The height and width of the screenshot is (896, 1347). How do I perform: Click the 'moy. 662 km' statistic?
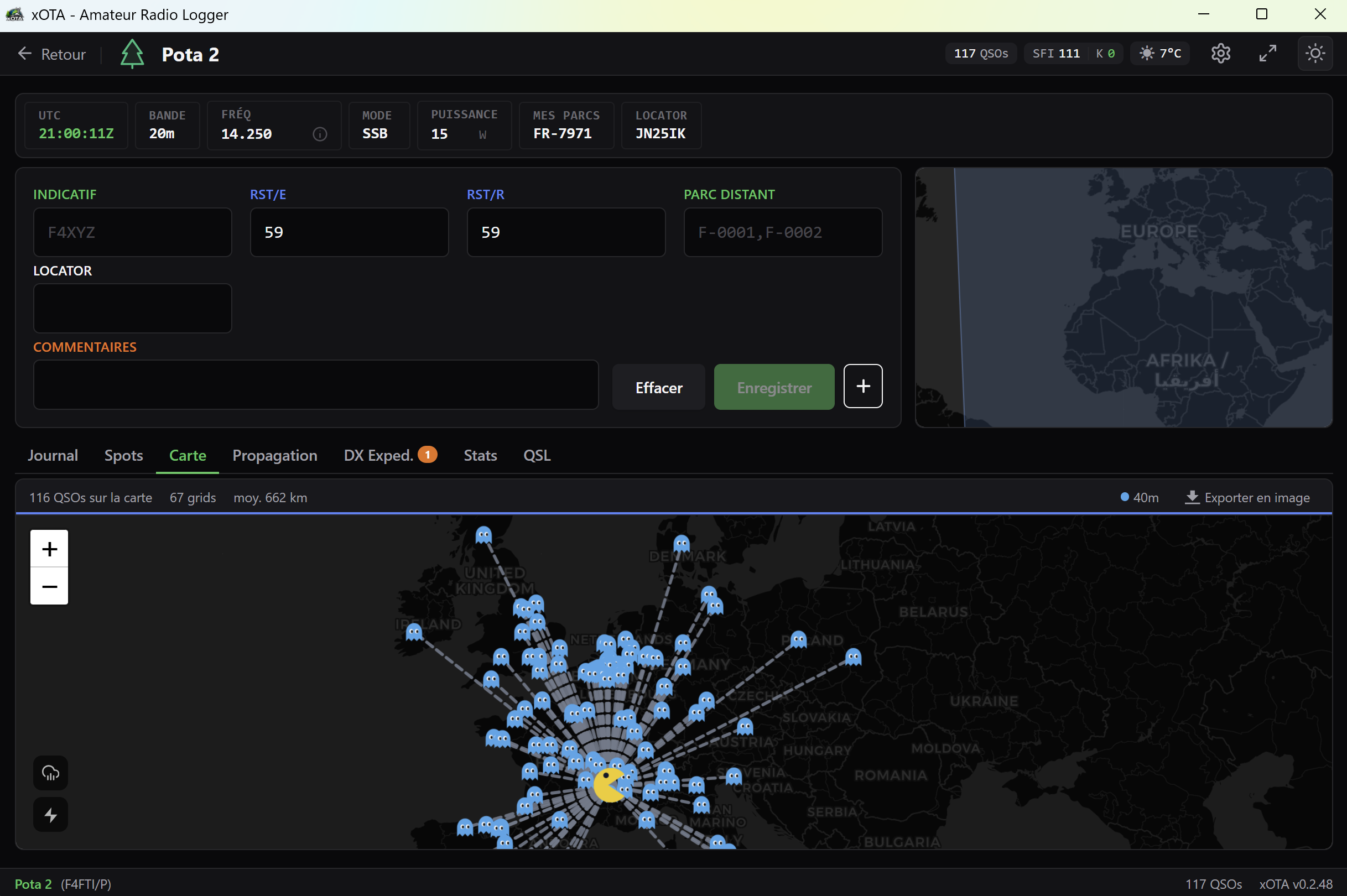(x=271, y=498)
